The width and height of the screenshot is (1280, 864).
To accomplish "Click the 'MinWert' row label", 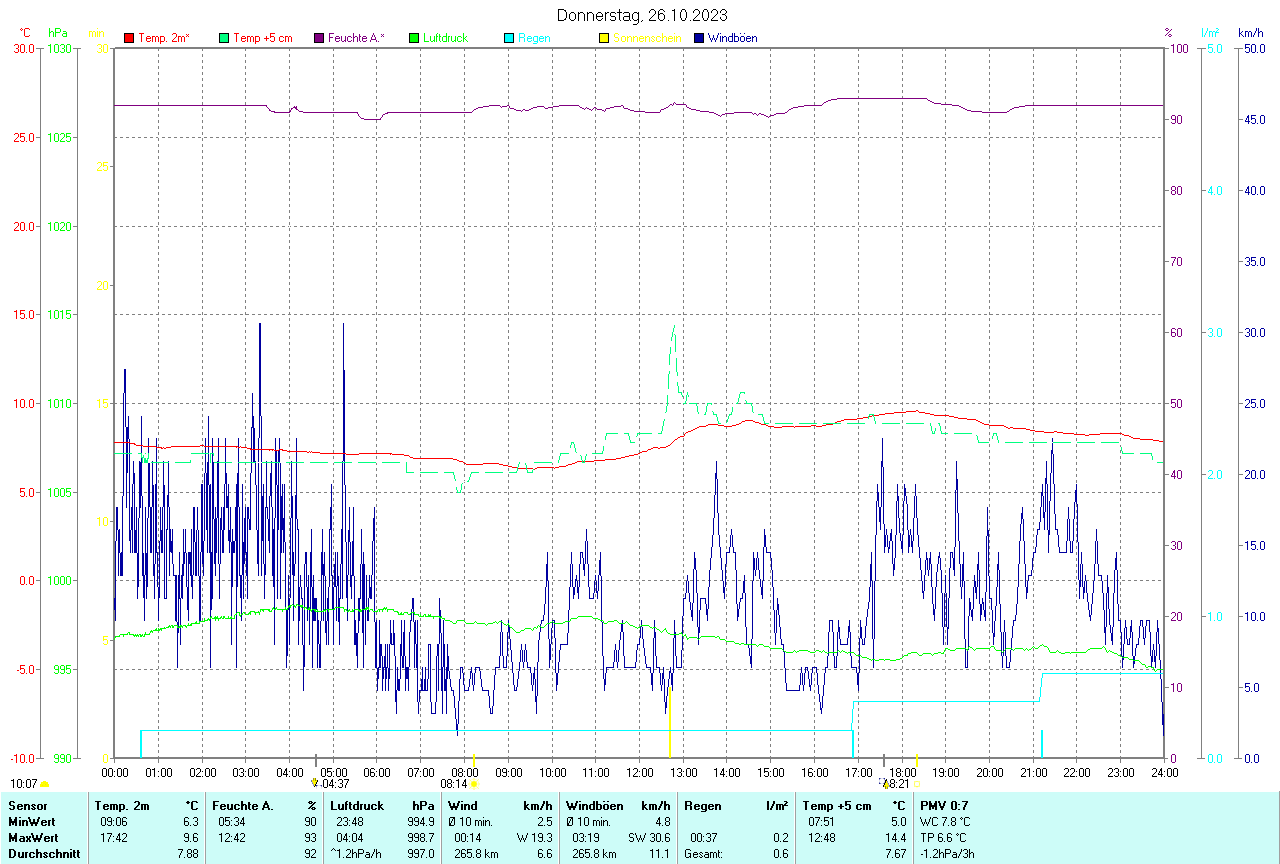I will point(31,821).
